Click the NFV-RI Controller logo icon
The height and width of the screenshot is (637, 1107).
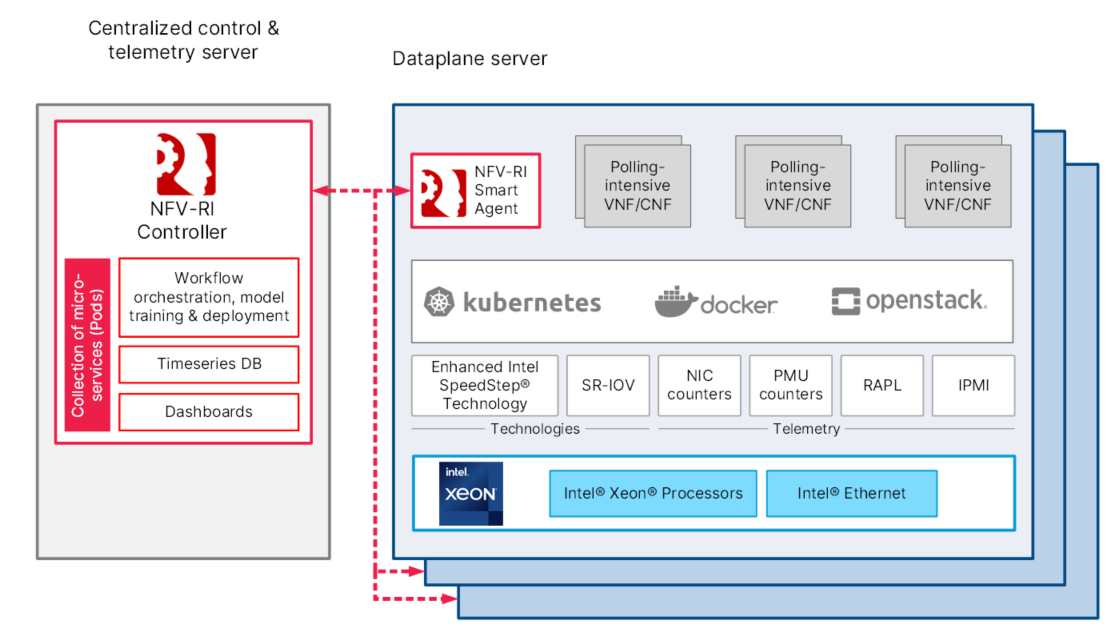coord(186,164)
